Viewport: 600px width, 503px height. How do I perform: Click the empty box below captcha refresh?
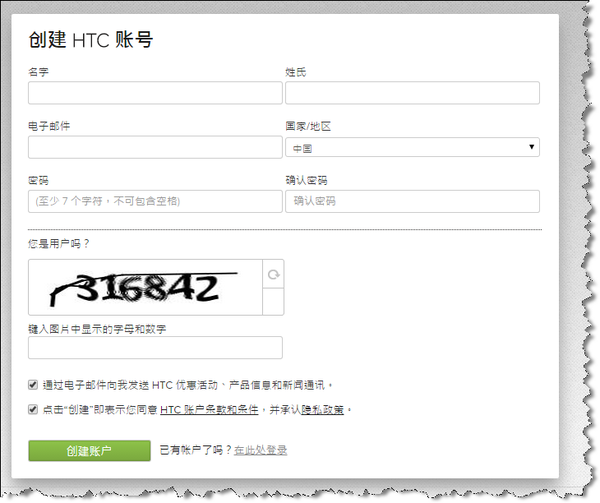[x=273, y=302]
